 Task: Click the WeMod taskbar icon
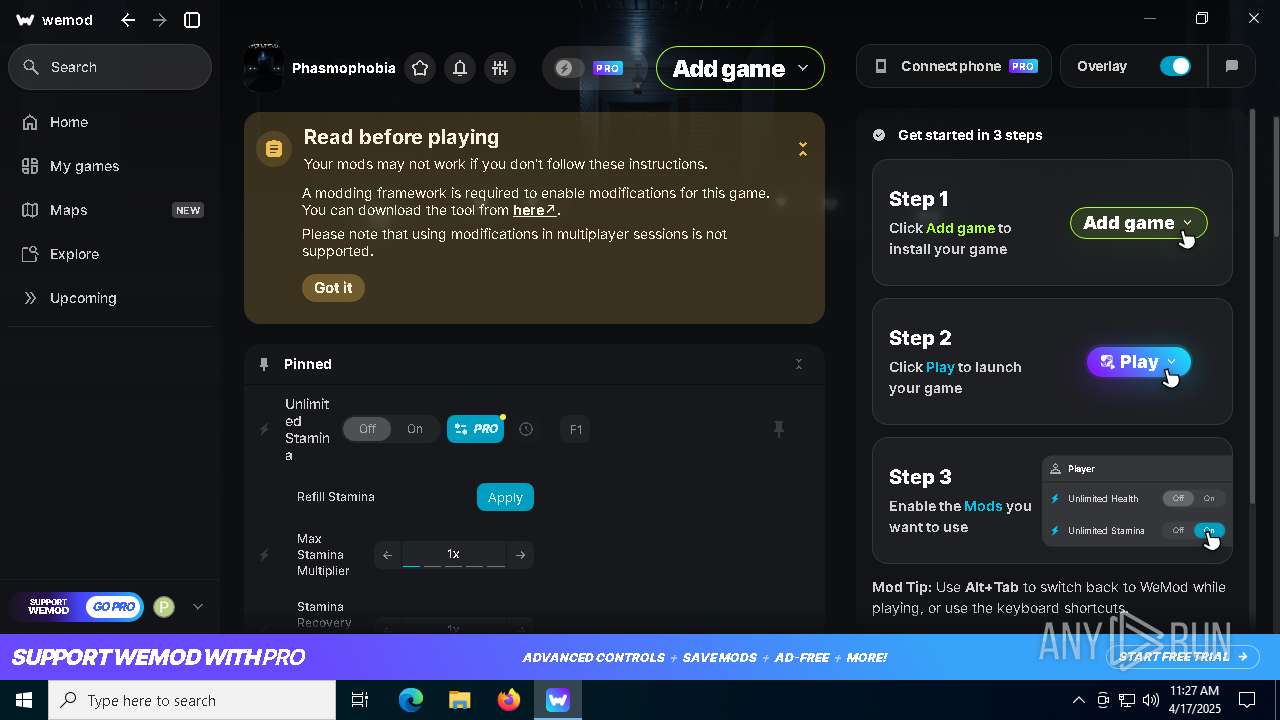(x=558, y=700)
